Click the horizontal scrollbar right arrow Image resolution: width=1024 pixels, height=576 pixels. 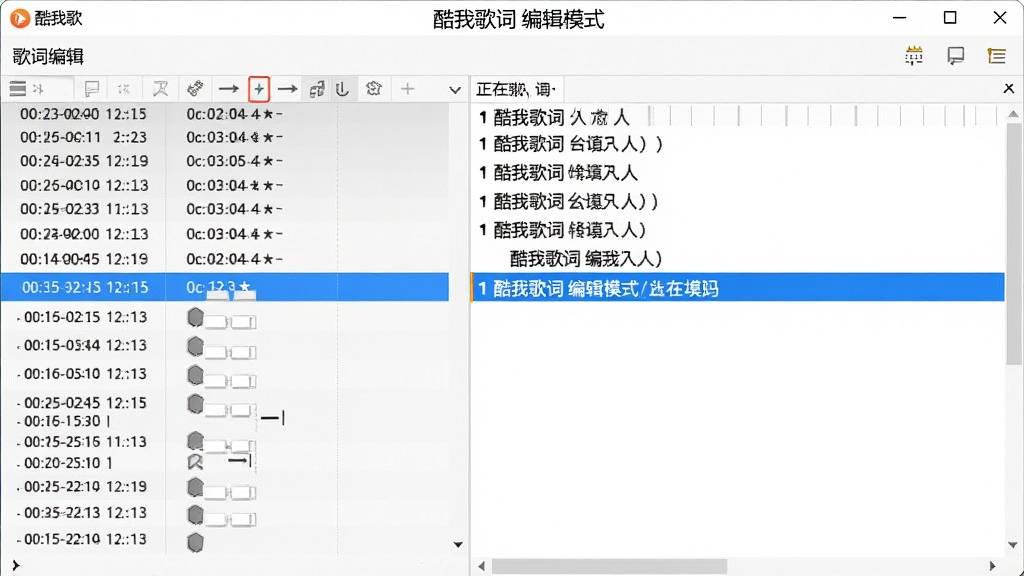[x=992, y=566]
